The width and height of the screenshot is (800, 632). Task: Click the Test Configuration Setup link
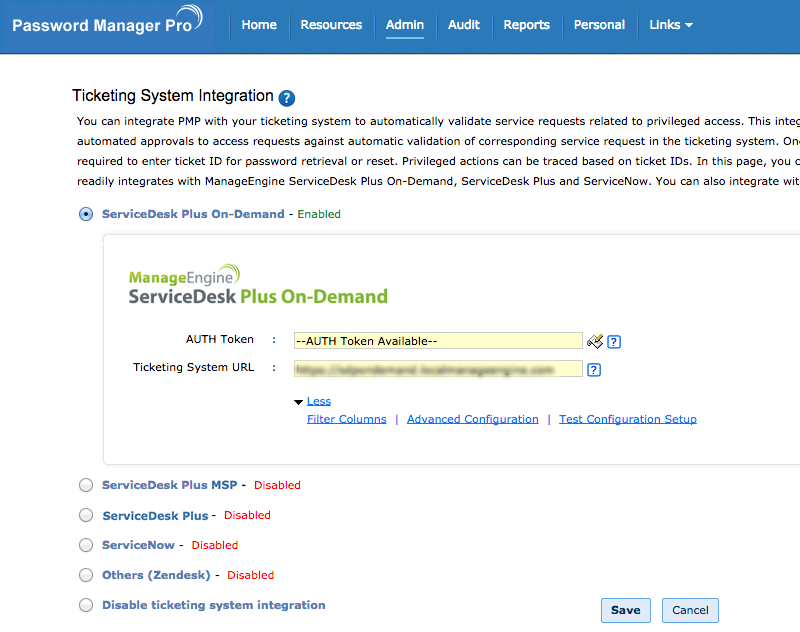click(628, 419)
